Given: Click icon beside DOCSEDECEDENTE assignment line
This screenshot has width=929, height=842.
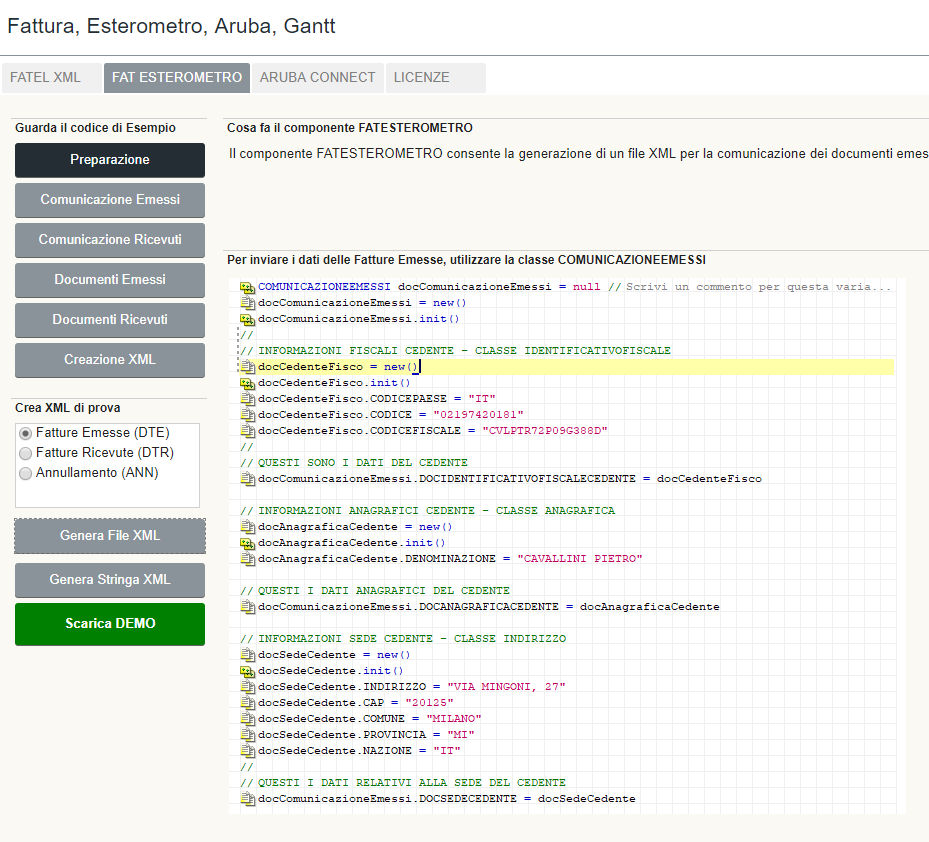Looking at the screenshot, I should point(247,799).
